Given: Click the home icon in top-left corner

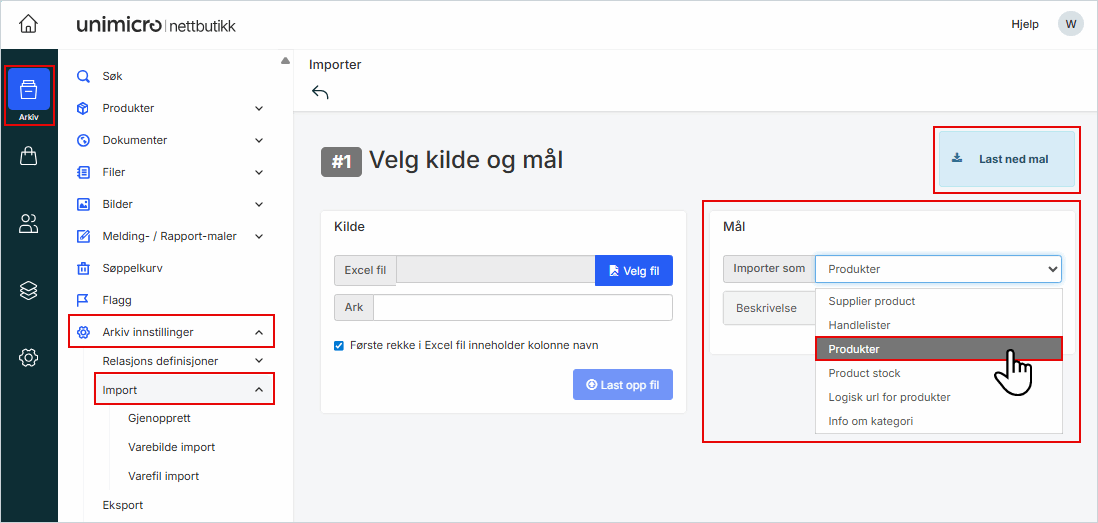Looking at the screenshot, I should pos(28,24).
